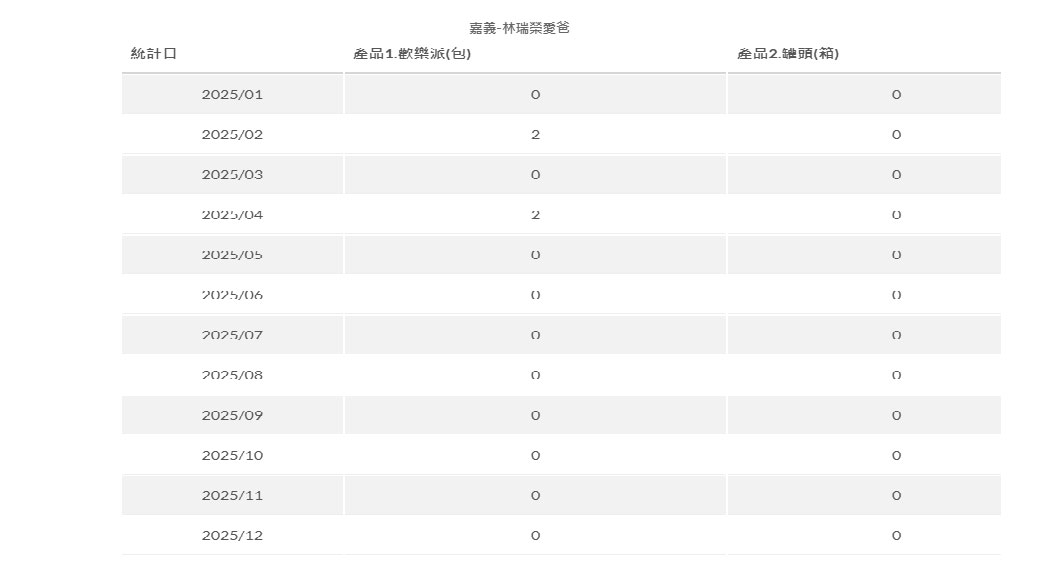Viewport: 1040px width, 571px height.
Task: Click the 2025/05 row date
Action: click(232, 255)
